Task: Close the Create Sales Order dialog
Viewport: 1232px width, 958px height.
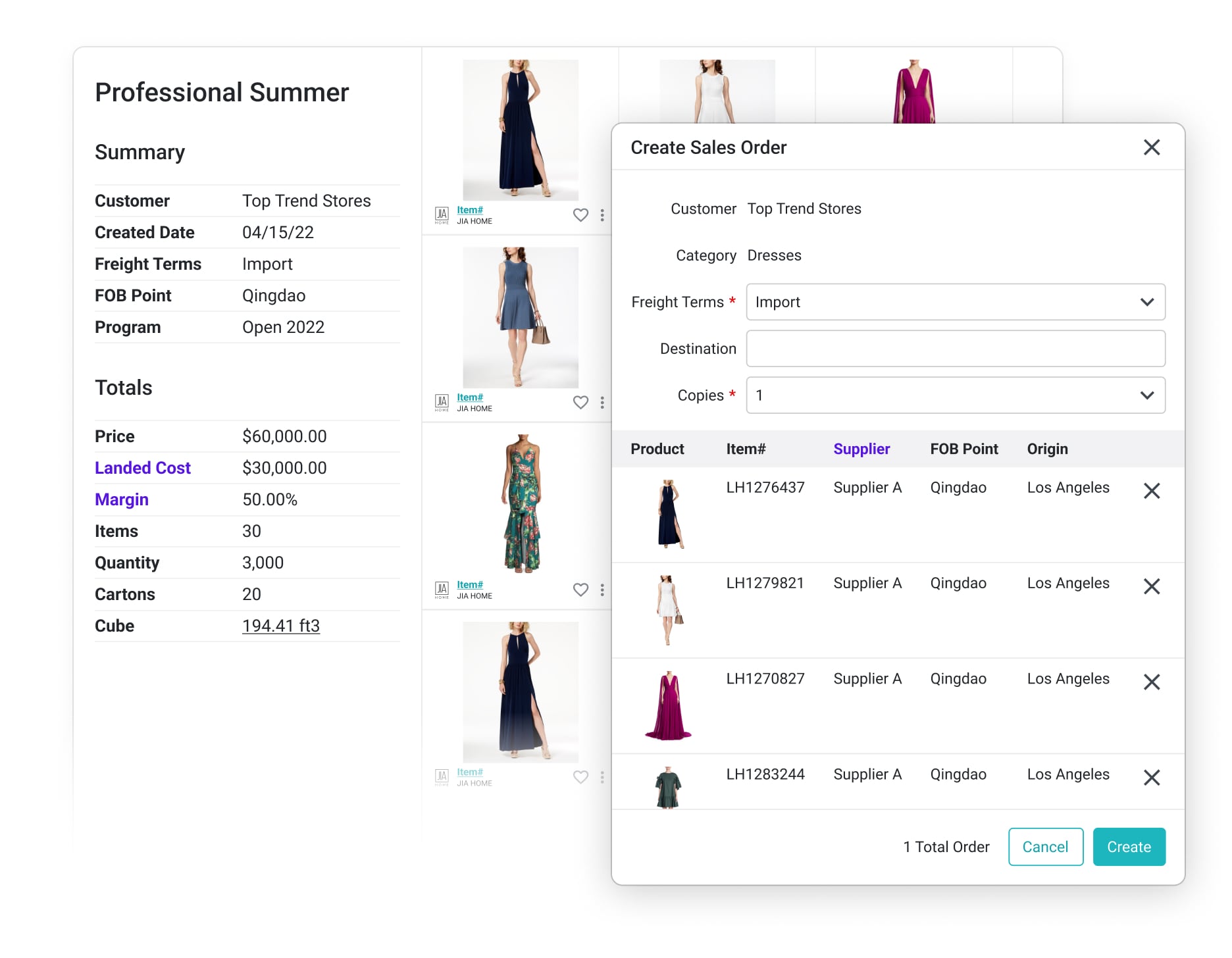Action: 1151,147
